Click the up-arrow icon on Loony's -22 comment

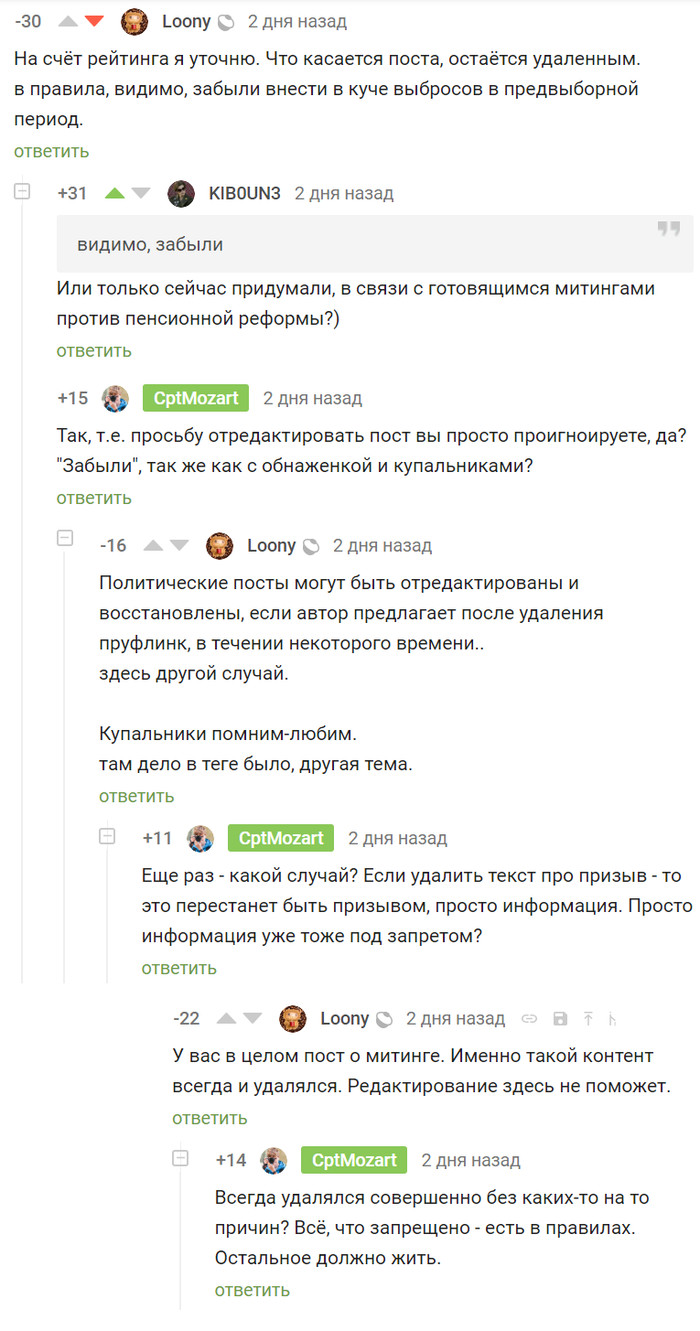(x=588, y=1018)
